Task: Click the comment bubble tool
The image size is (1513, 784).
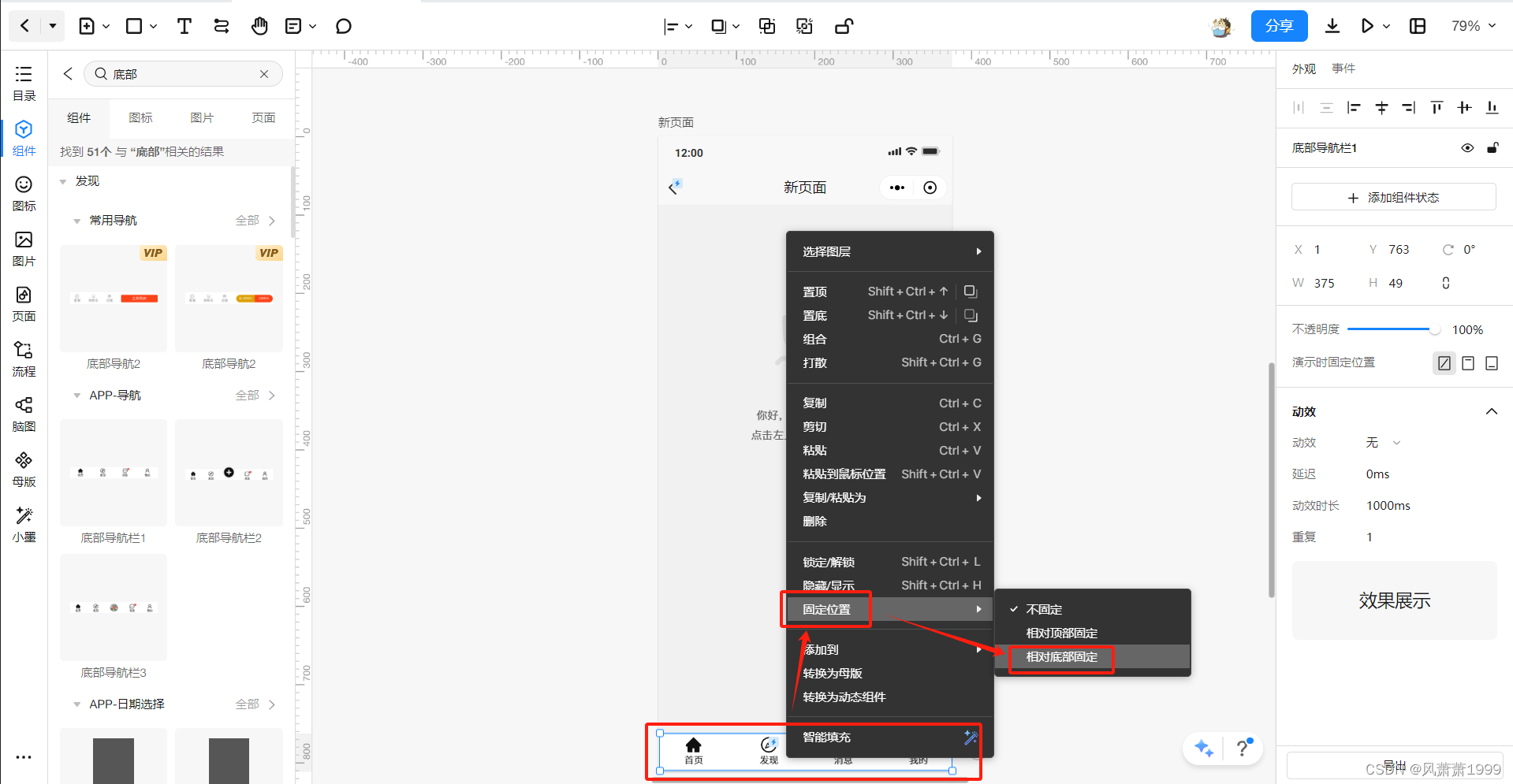Action: tap(344, 26)
